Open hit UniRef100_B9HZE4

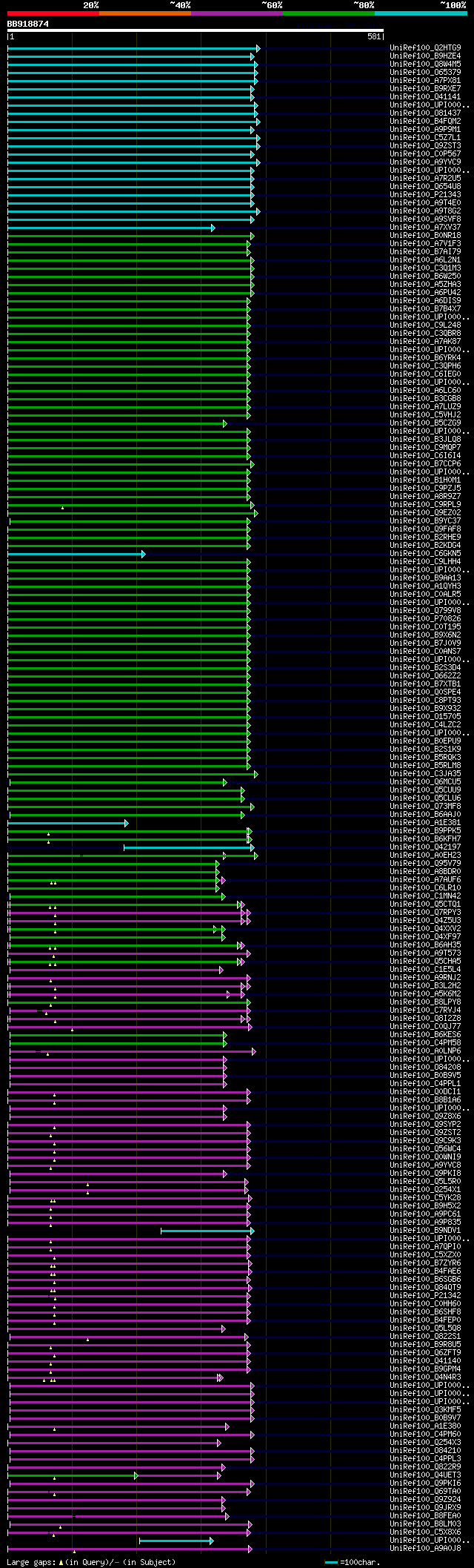point(425,56)
